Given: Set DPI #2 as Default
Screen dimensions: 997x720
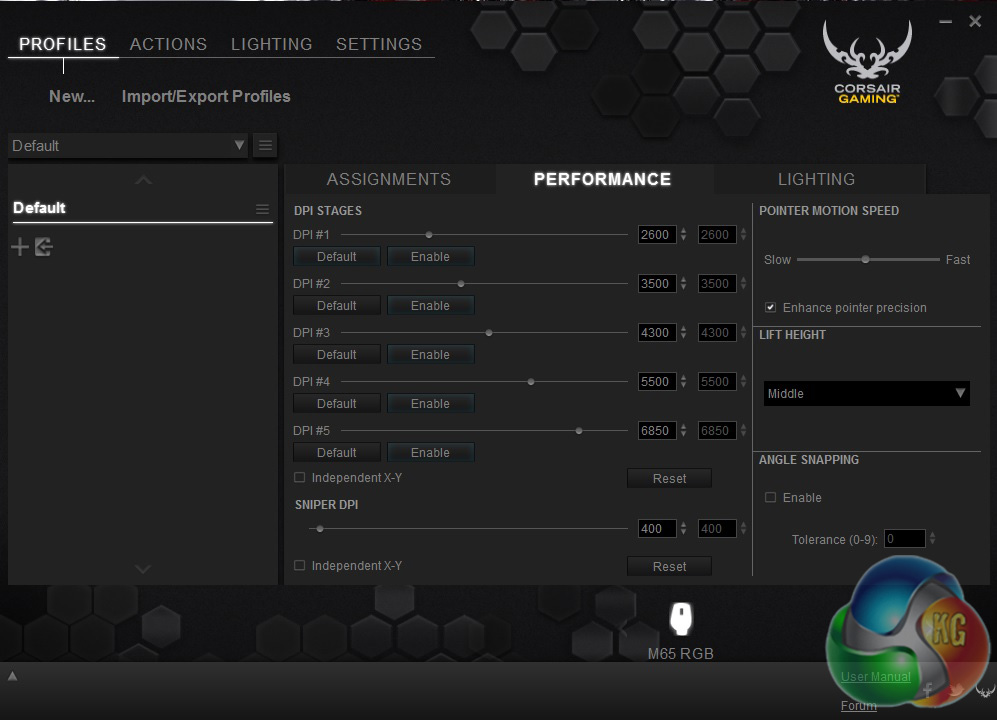Looking at the screenshot, I should (337, 306).
